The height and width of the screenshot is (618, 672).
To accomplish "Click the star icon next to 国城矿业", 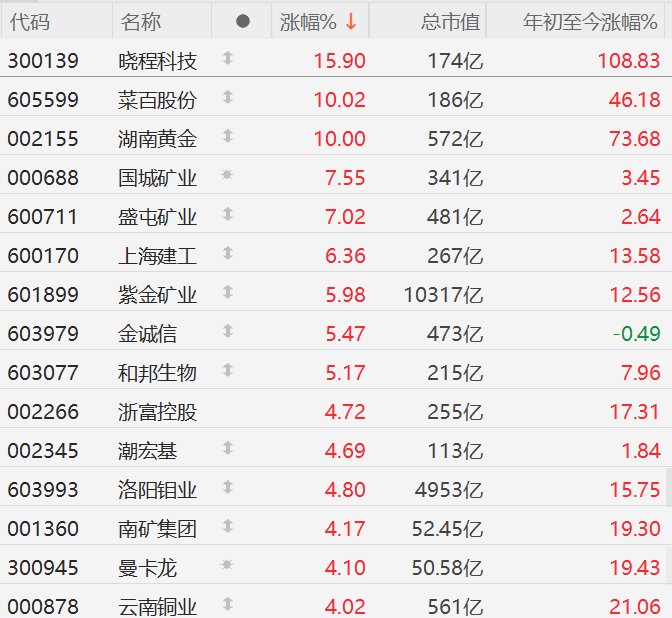I will tap(227, 174).
